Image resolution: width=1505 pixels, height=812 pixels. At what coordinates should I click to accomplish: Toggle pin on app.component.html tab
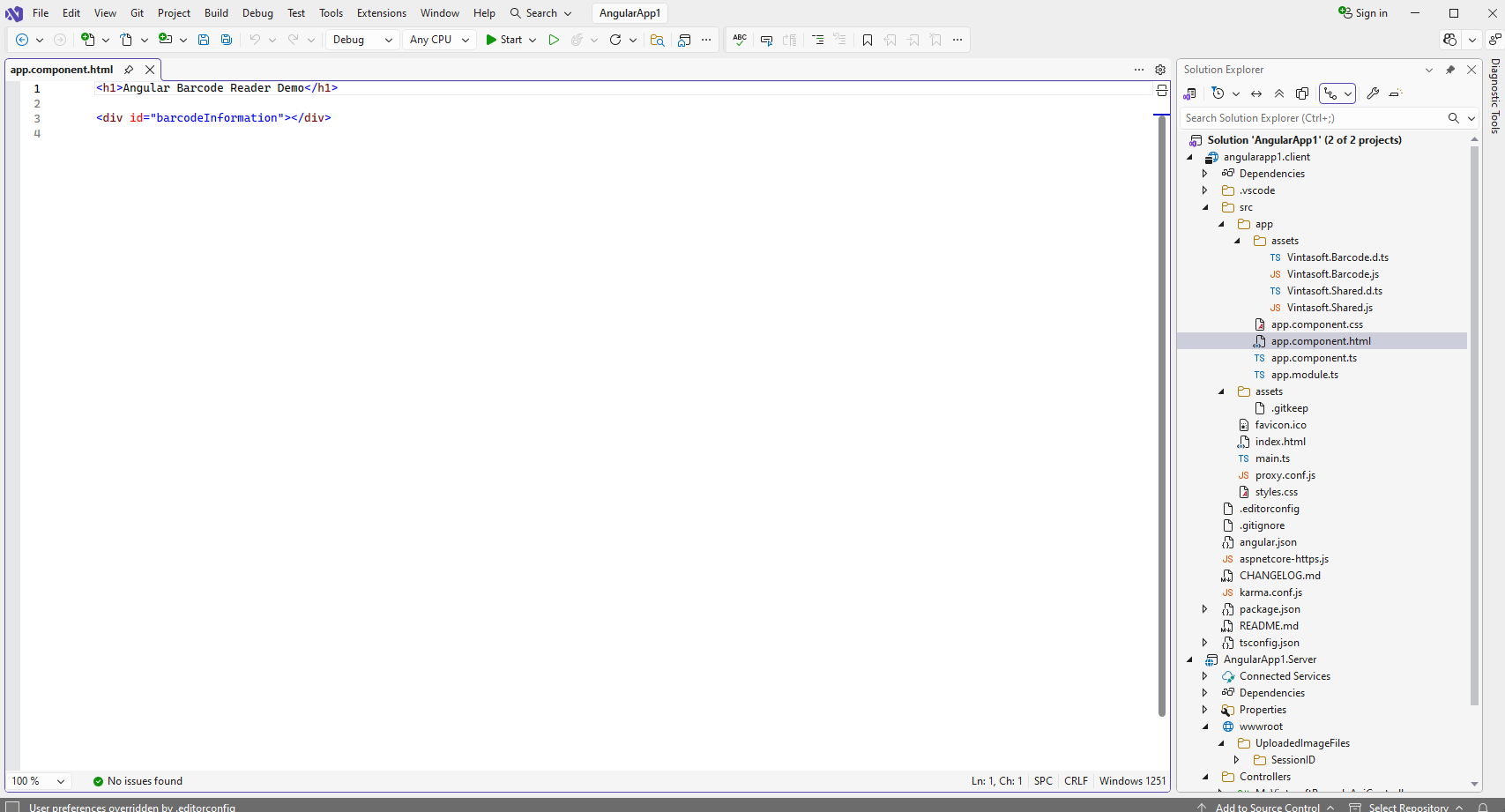(x=129, y=70)
